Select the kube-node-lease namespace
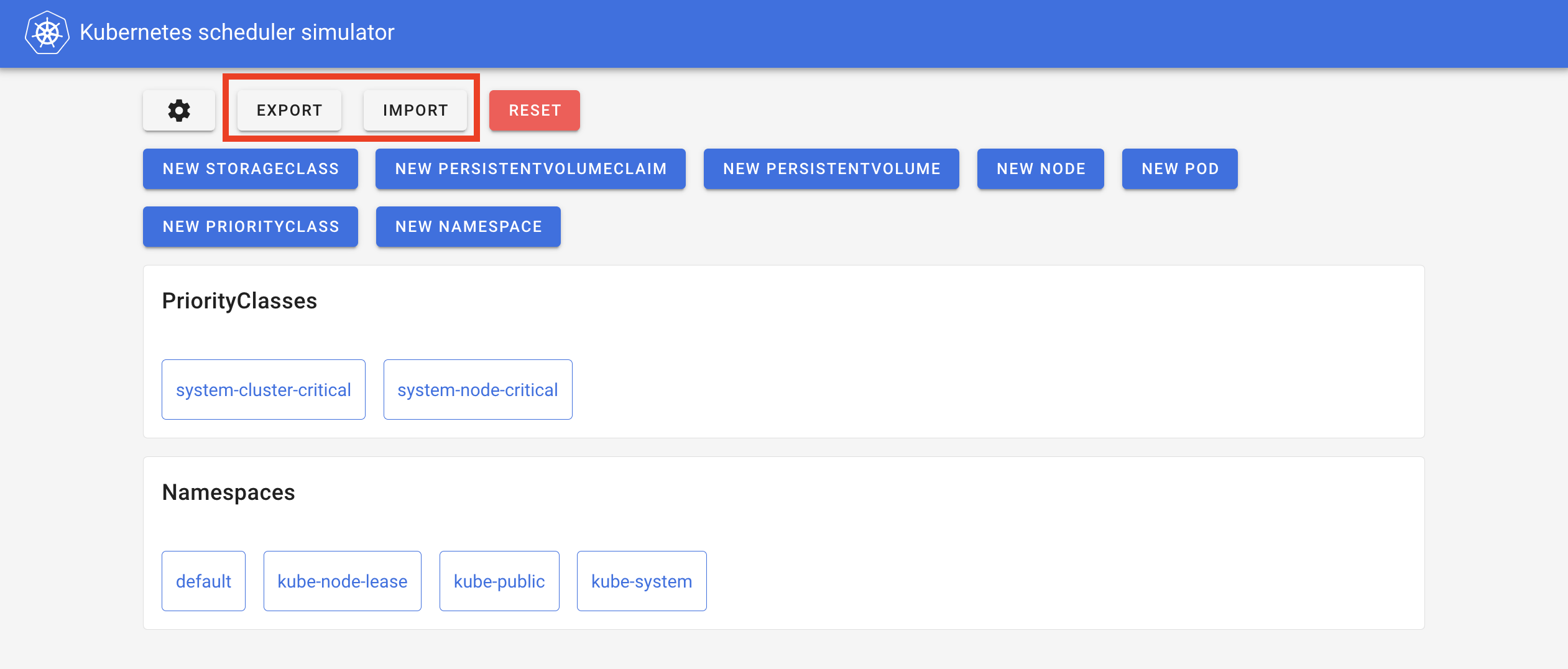This screenshot has width=1568, height=669. [343, 581]
